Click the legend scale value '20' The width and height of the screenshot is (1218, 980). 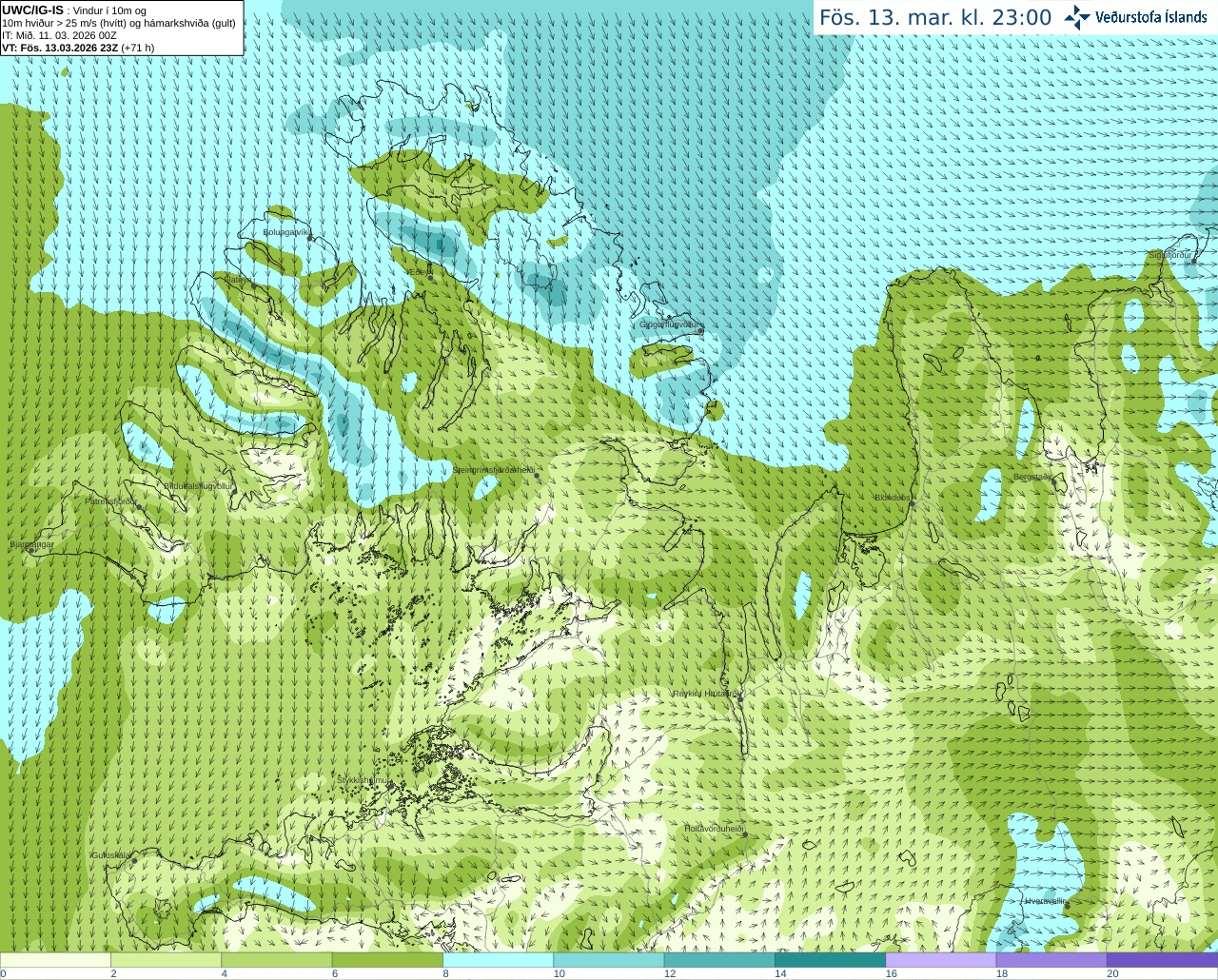(x=1112, y=973)
